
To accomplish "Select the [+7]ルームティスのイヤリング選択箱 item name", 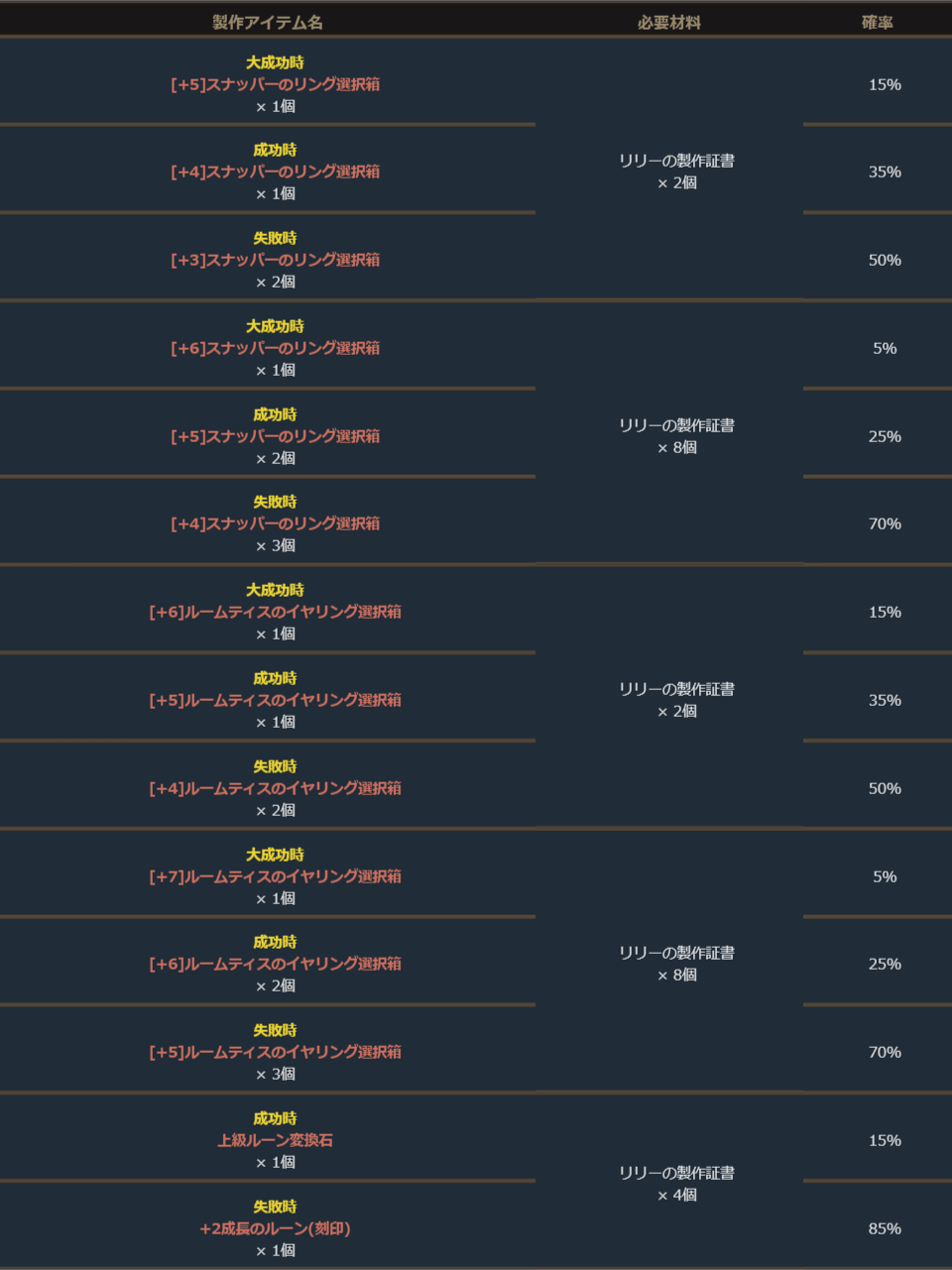I will pyautogui.click(x=275, y=876).
